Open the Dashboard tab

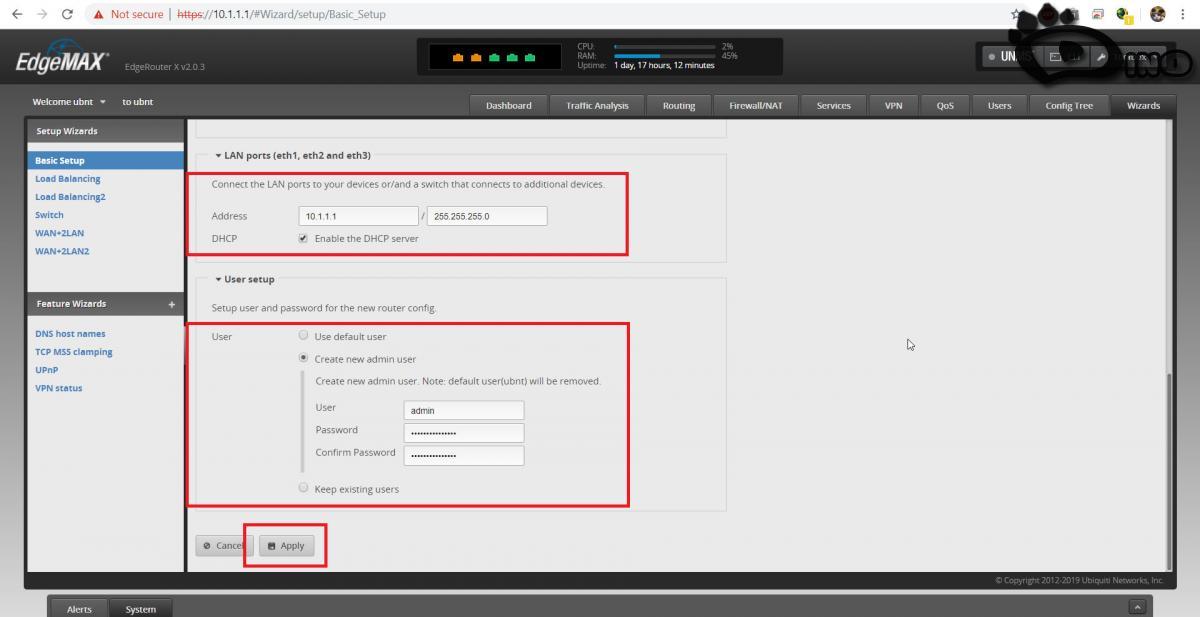[x=508, y=105]
